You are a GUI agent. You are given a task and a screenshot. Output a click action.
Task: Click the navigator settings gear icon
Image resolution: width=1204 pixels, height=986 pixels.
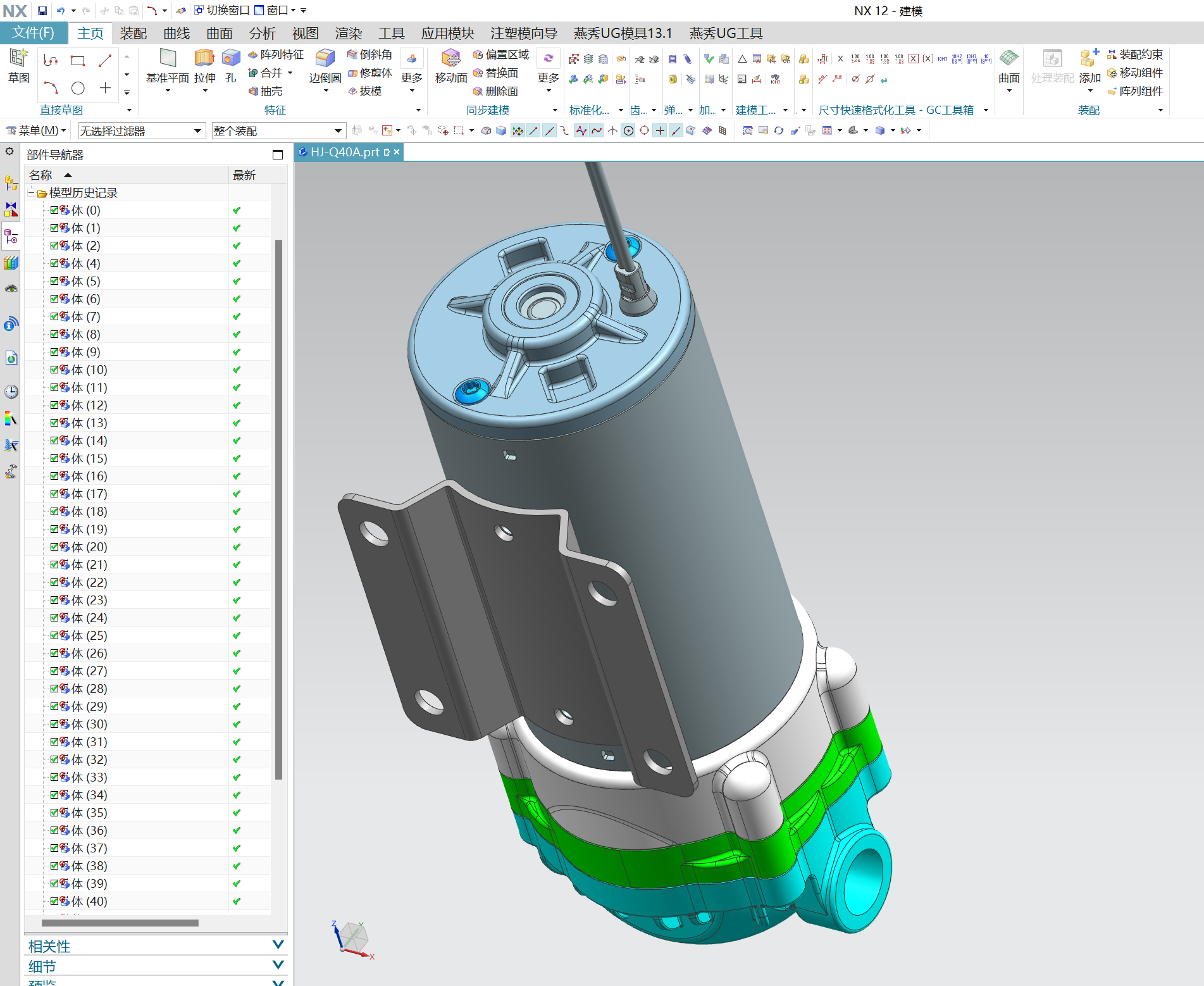click(9, 152)
